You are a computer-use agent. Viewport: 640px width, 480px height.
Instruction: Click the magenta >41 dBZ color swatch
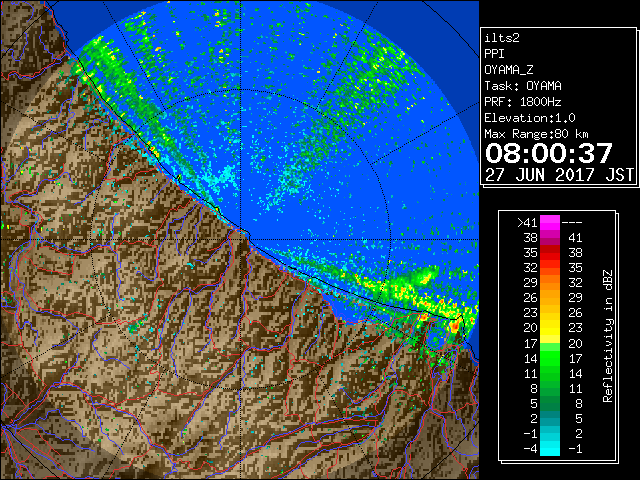(x=550, y=222)
